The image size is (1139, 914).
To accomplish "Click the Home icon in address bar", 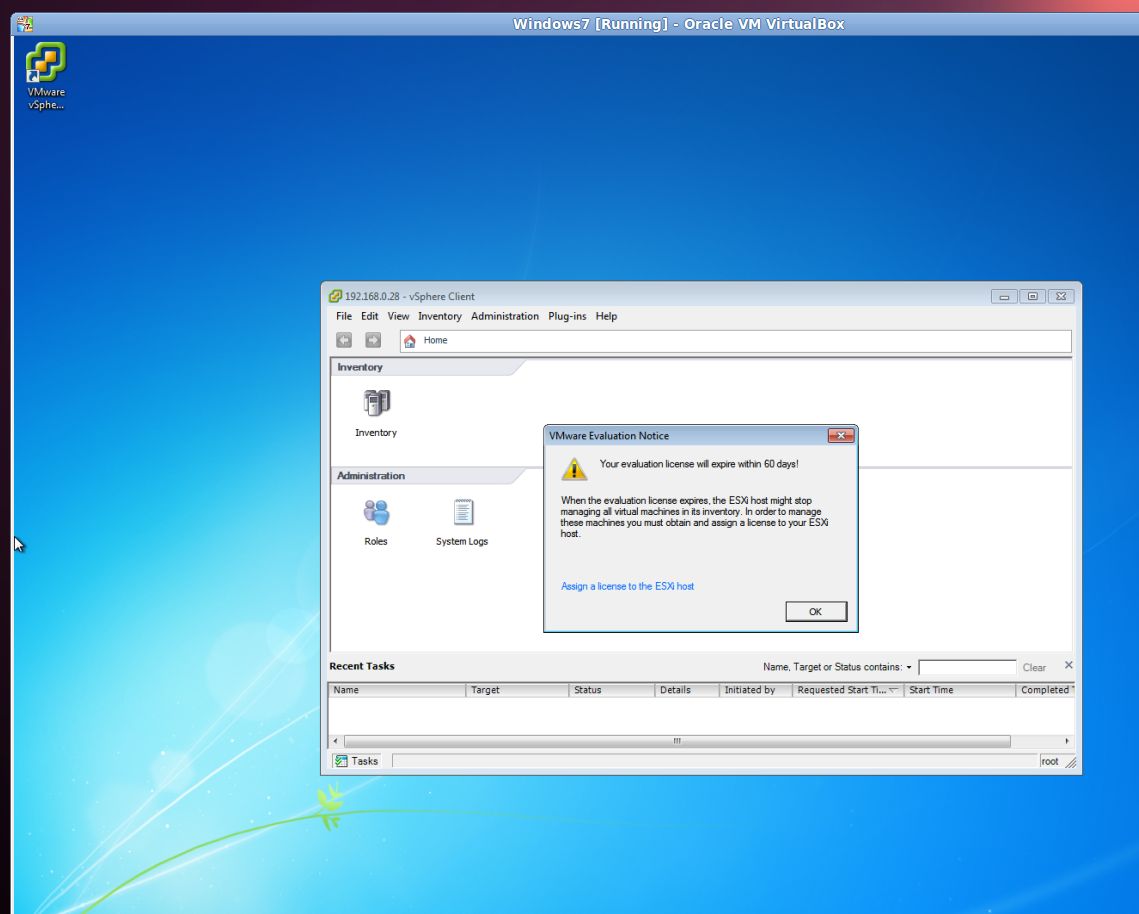I will (410, 341).
